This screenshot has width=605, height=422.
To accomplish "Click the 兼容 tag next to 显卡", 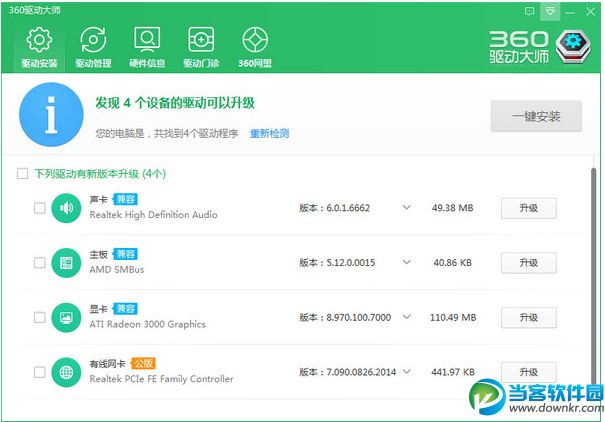I will coord(125,309).
